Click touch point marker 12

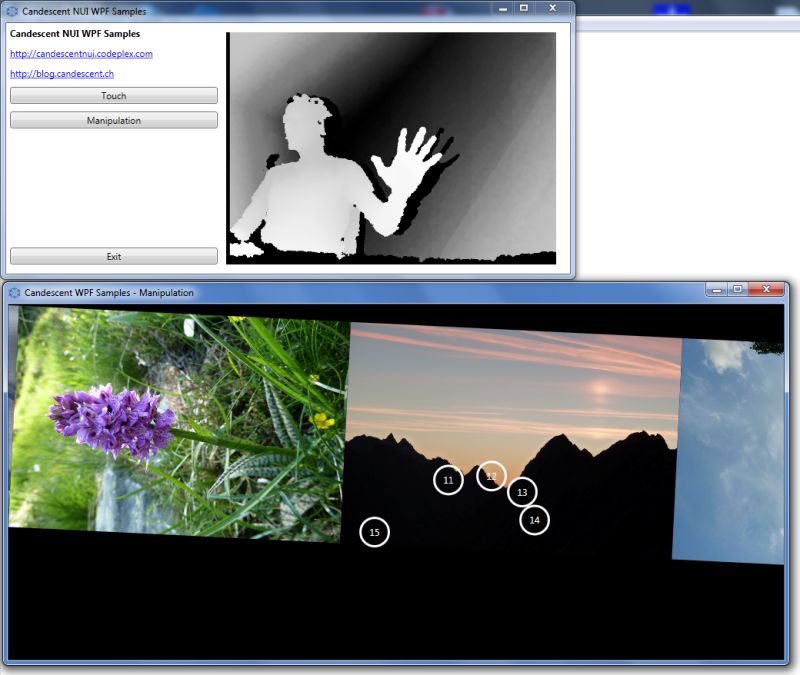pos(491,475)
